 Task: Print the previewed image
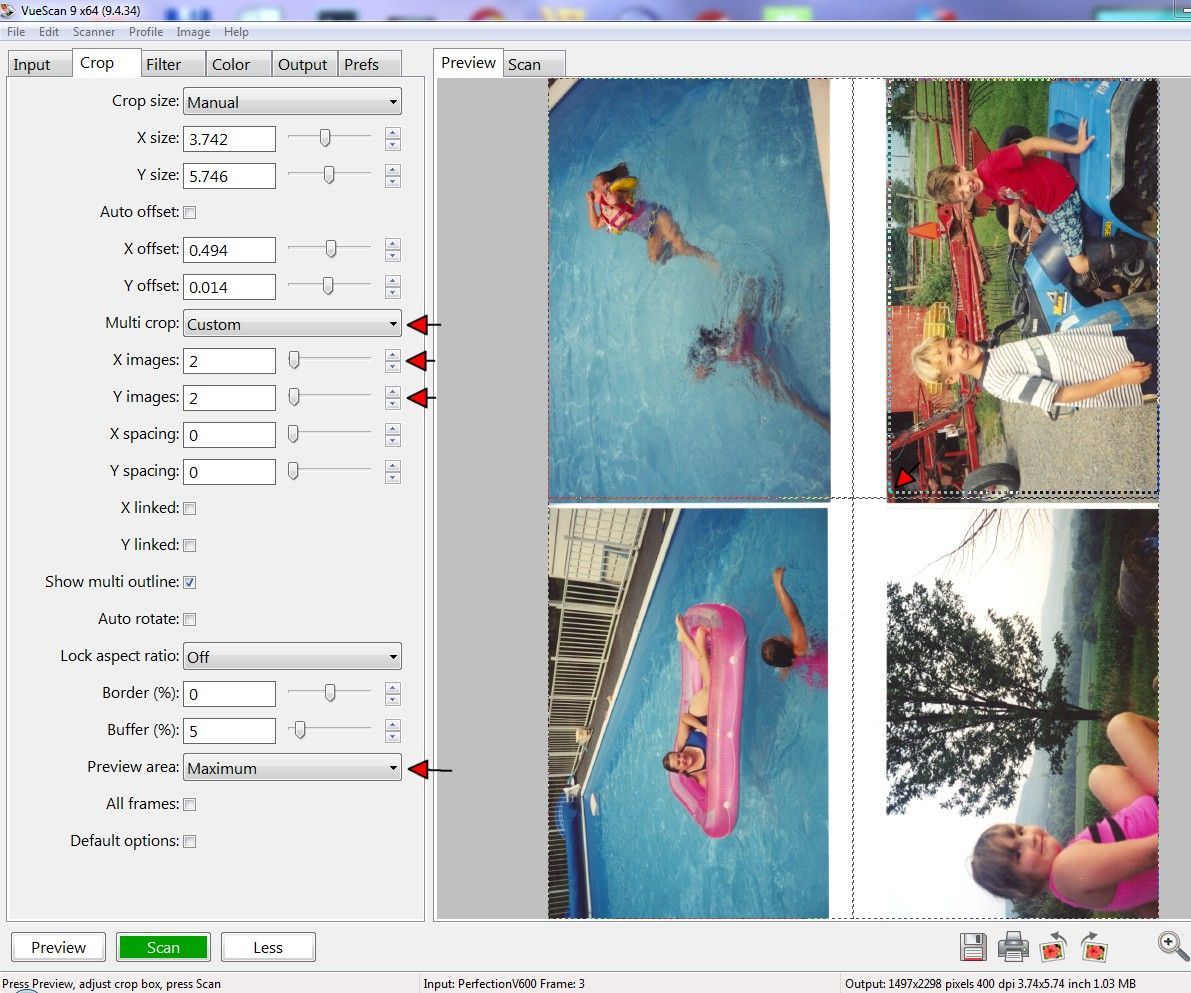pos(1013,946)
